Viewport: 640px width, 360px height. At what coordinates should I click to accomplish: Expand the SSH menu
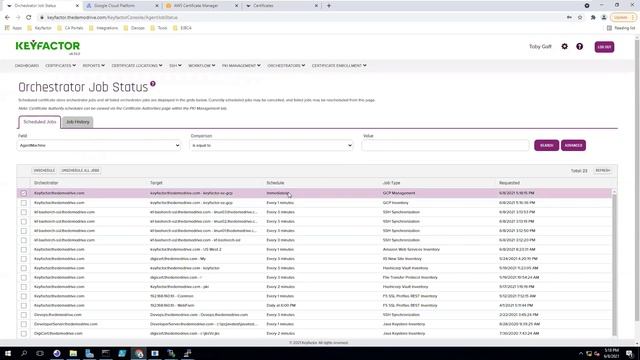click(x=176, y=65)
